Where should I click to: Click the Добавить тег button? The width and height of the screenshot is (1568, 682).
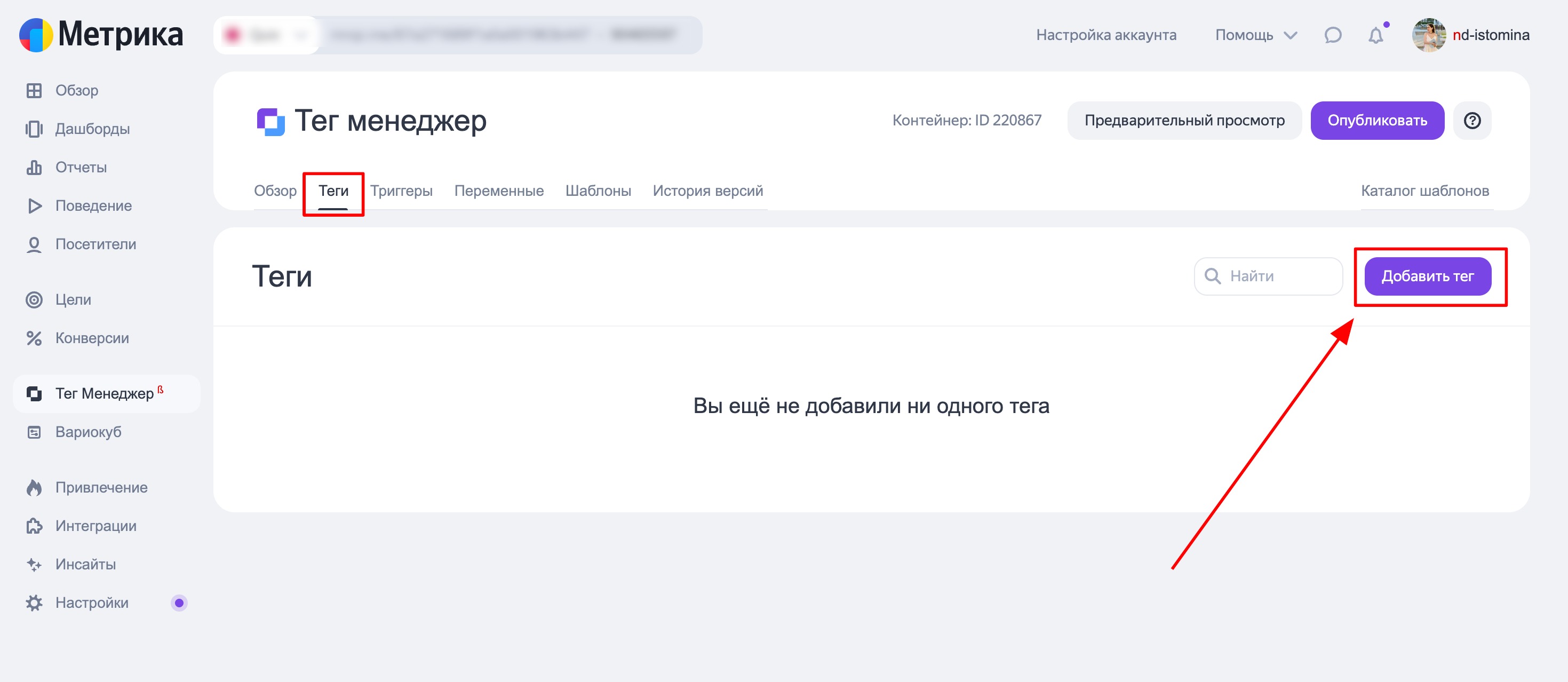click(x=1427, y=276)
